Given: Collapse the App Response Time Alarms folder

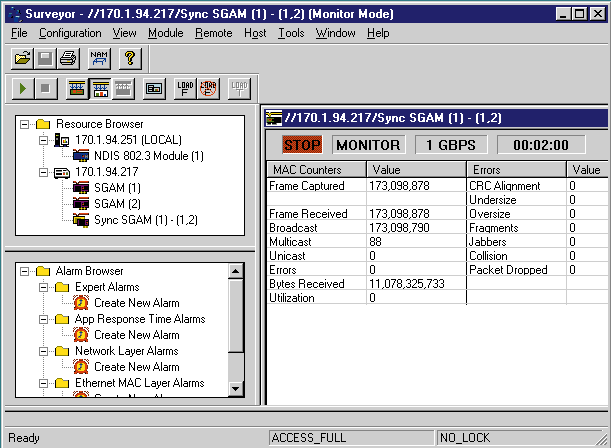Looking at the screenshot, I should pos(44,319).
